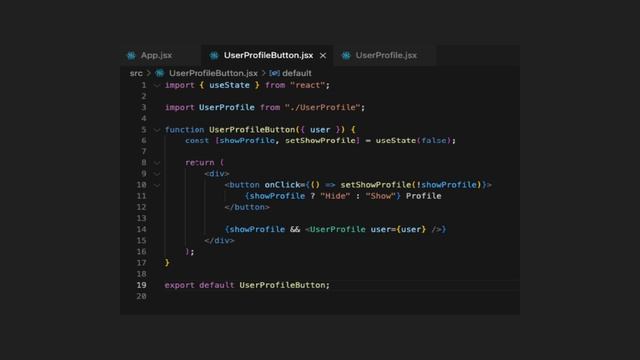
Task: Click the React icon on UserProfile.jsx tab
Action: 346,56
